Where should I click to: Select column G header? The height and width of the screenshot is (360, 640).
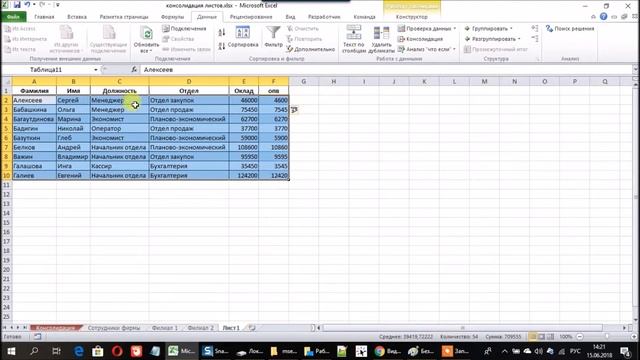tap(304, 81)
